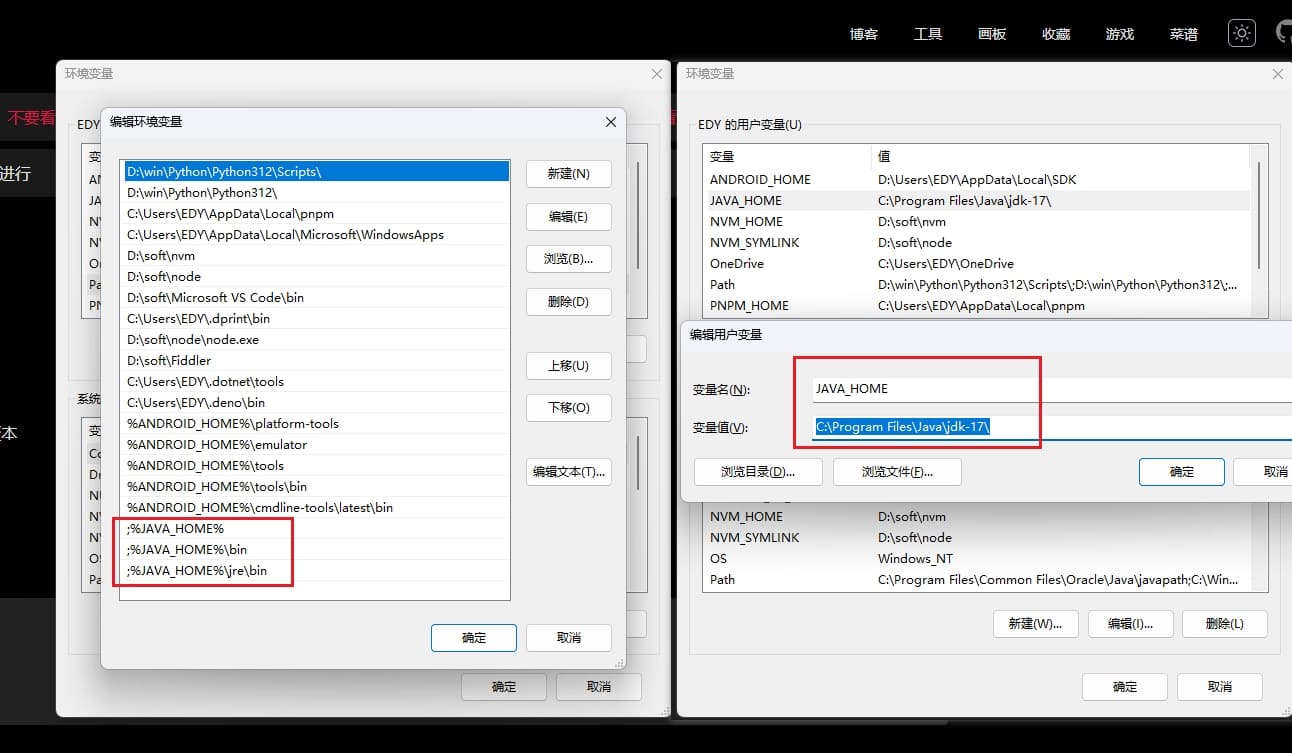The height and width of the screenshot is (753, 1292).
Task: Toggle the light/dark theme sun icon
Action: click(1242, 33)
